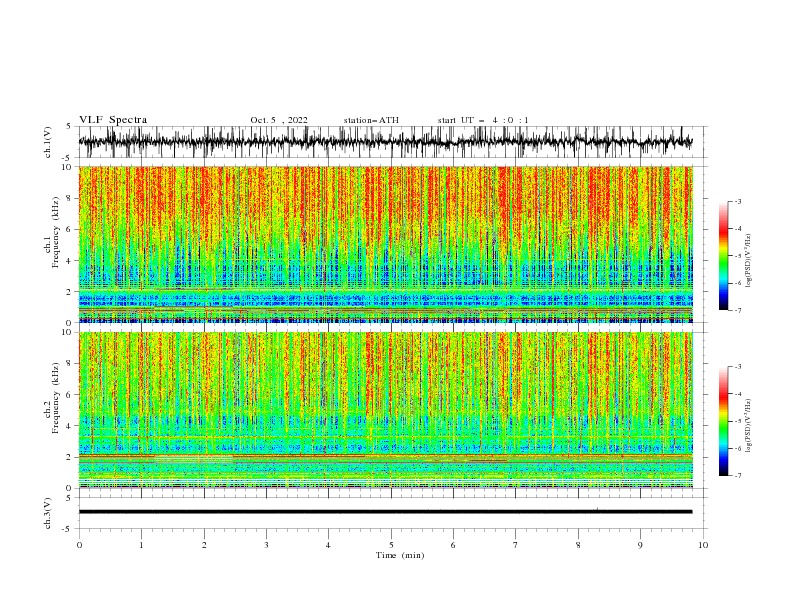Click the "4" kHz tick on ch.2 frequency axis
This screenshot has height=612, width=792.
tap(70, 426)
